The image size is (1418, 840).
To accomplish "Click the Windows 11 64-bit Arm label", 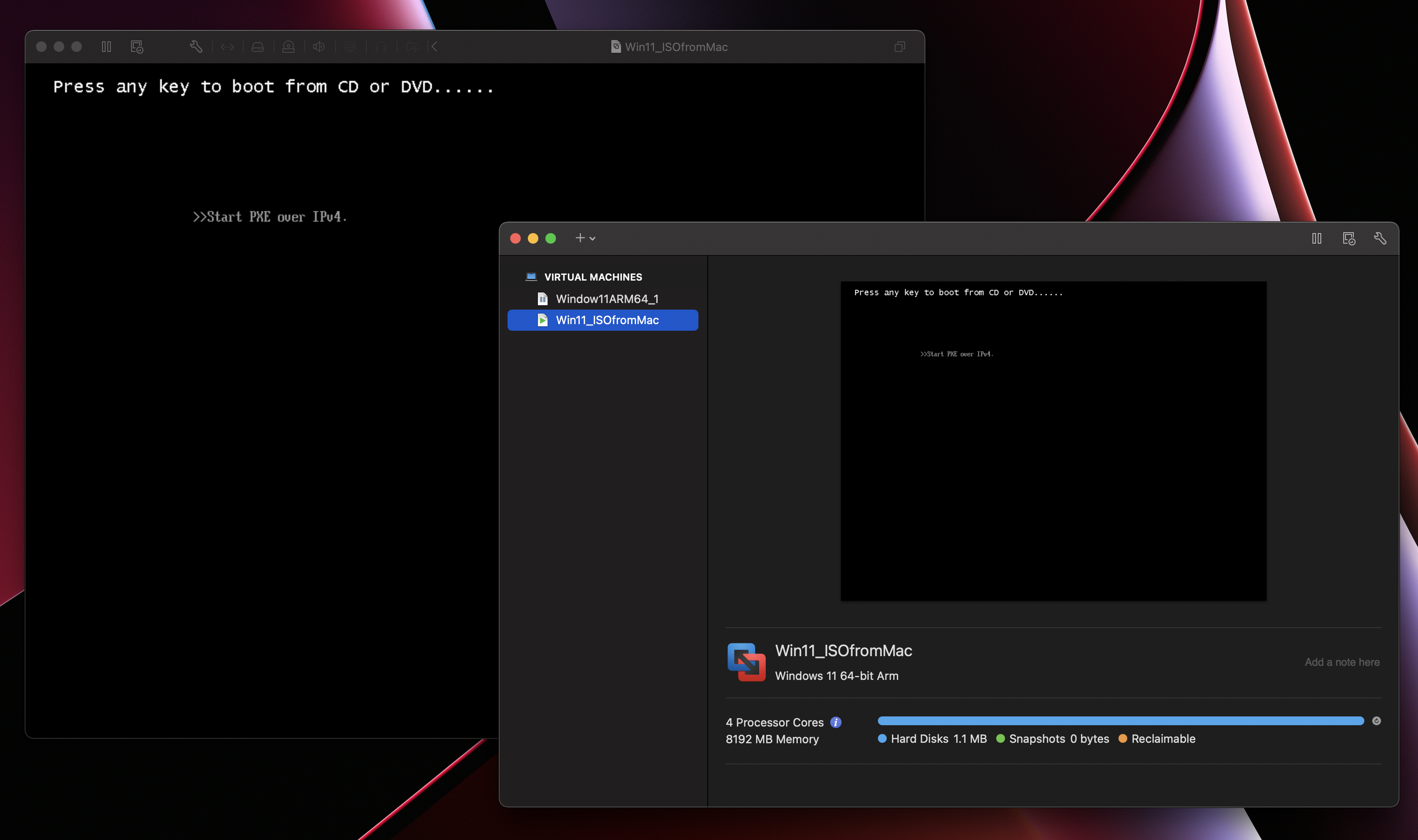I will [x=837, y=676].
